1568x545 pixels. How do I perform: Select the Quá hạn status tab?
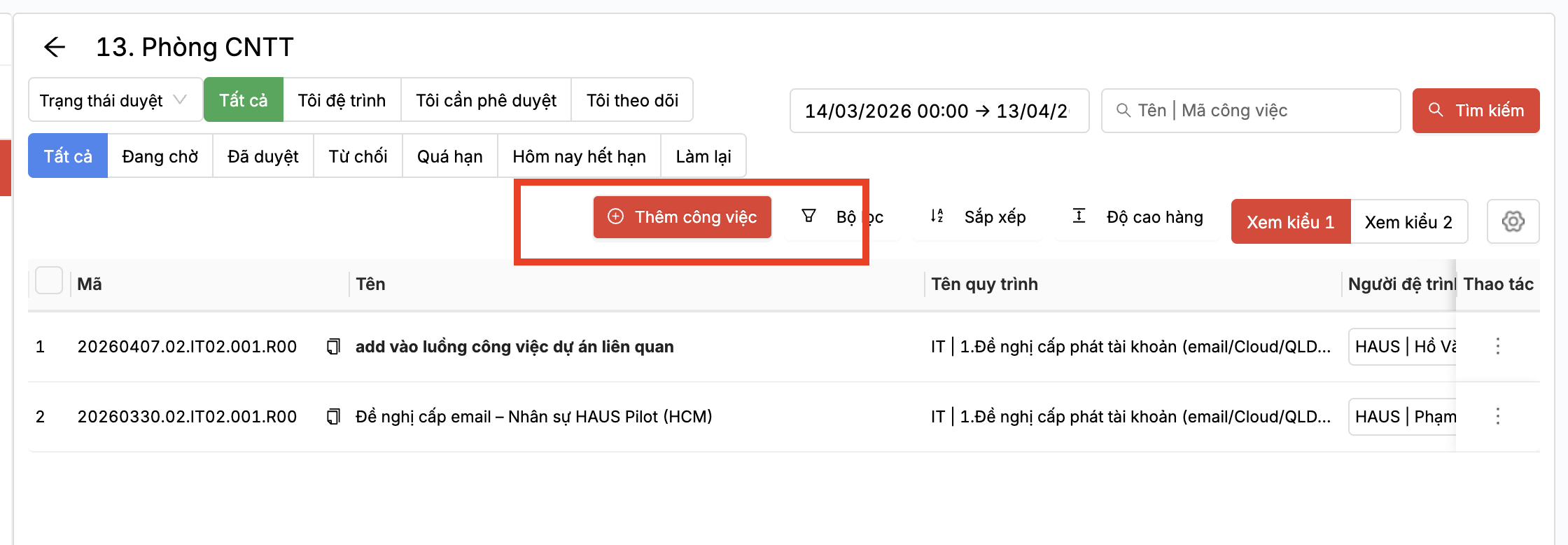(449, 156)
